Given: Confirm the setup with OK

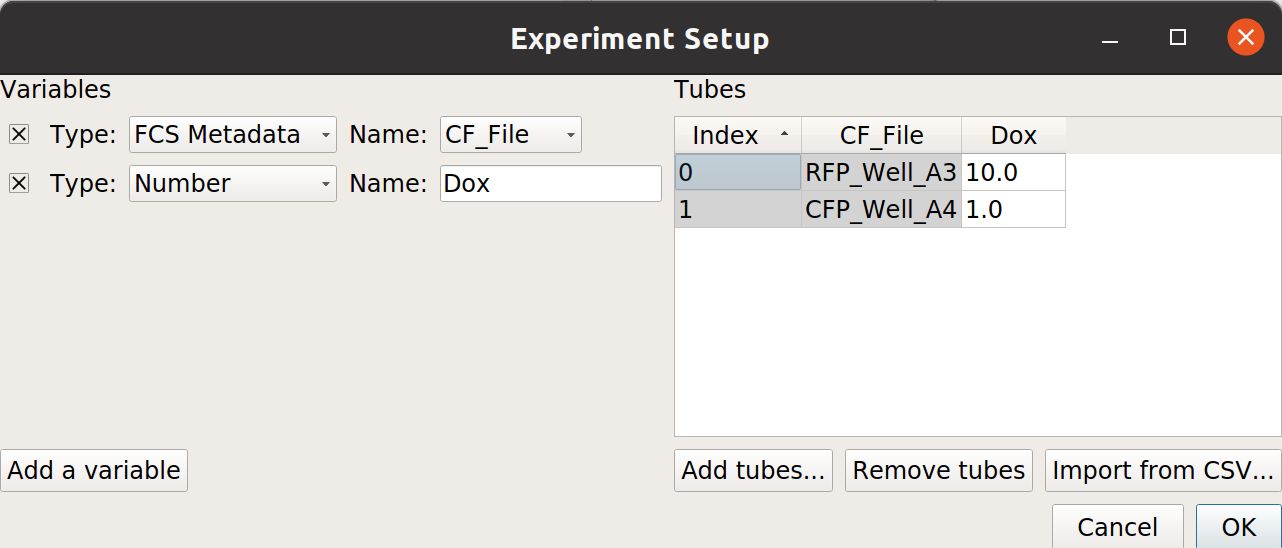Looking at the screenshot, I should [x=1239, y=526].
